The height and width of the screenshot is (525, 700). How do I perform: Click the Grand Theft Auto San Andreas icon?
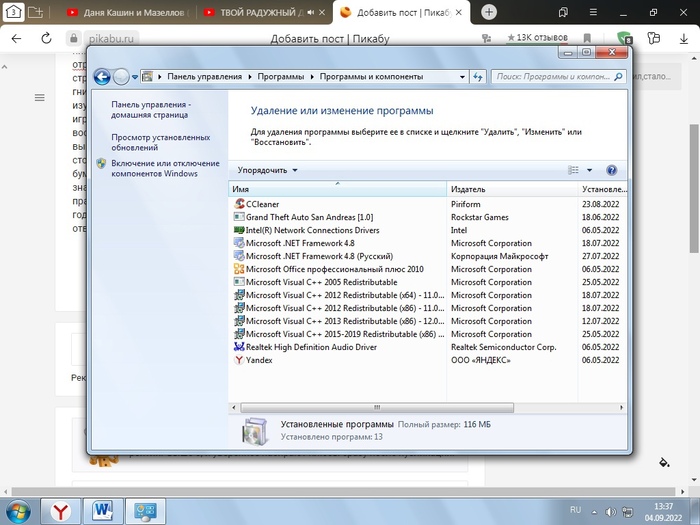point(239,217)
